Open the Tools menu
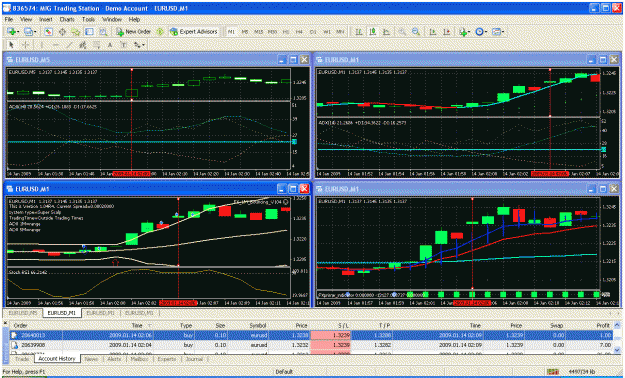Image resolution: width=625 pixels, height=378 pixels. 88,19
